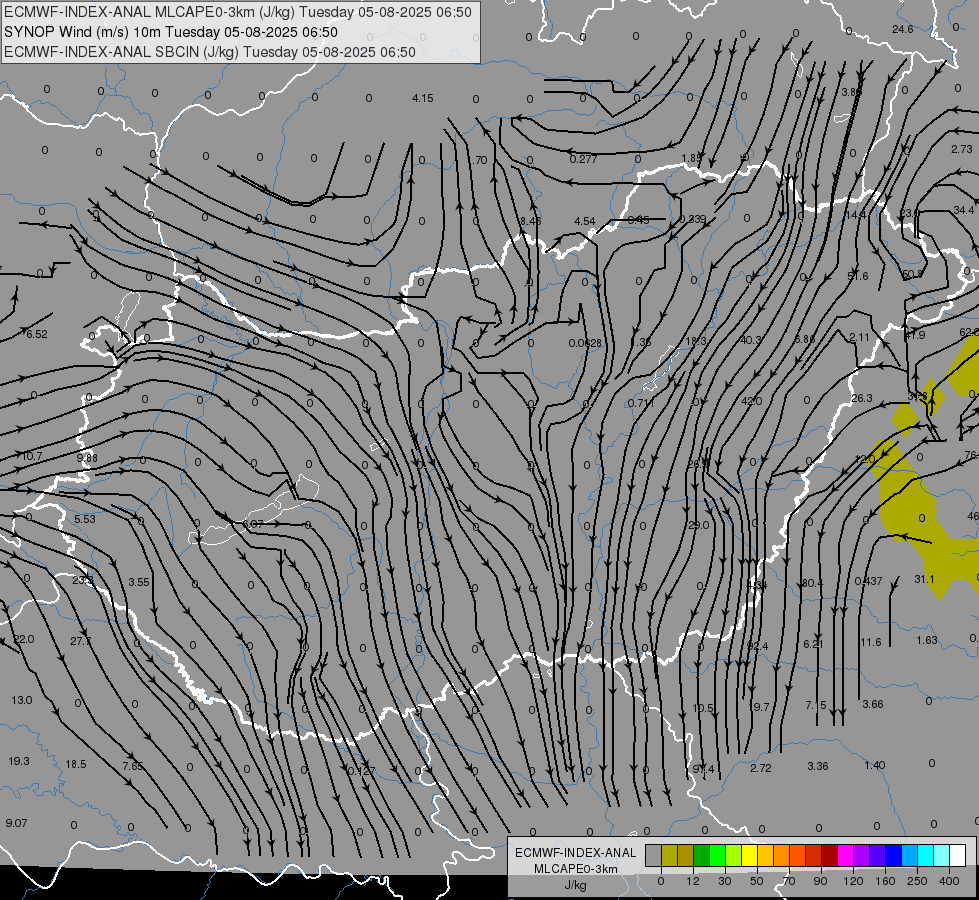Image resolution: width=979 pixels, height=900 pixels.
Task: Select the map value 19.3
Action: (19, 761)
